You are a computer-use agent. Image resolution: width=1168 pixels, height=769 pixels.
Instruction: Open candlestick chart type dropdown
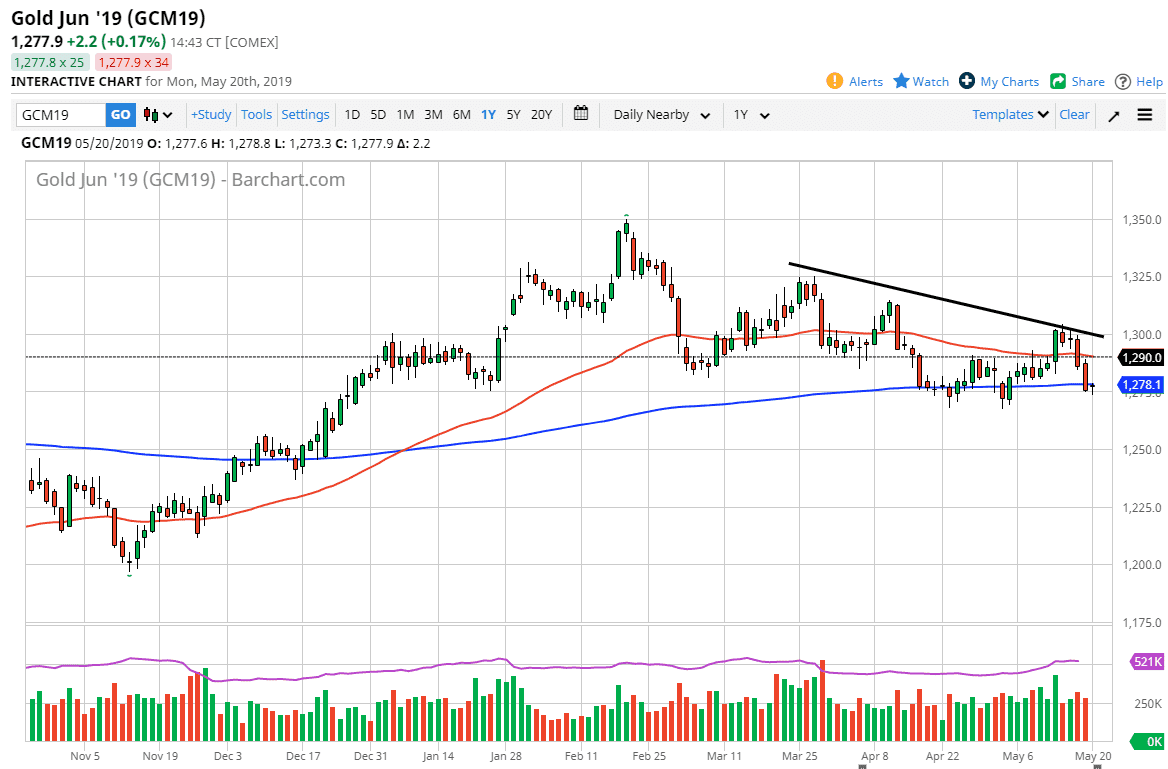158,115
